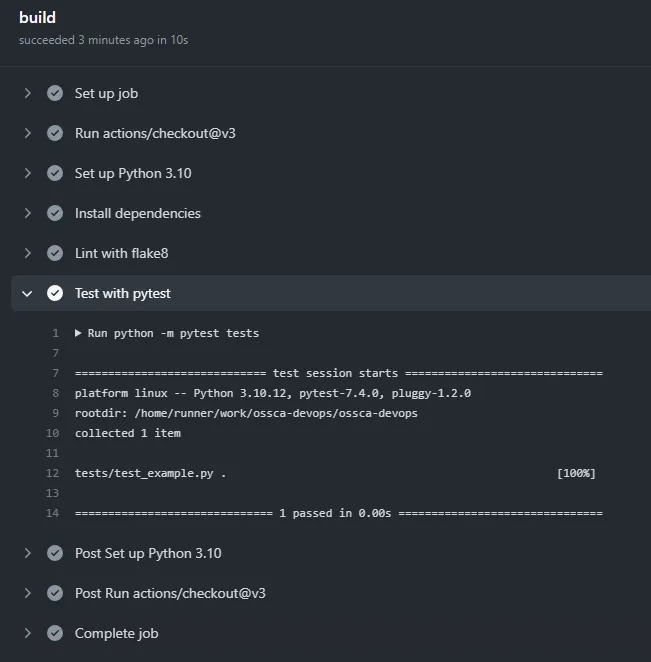Expand the Lint with flake8 chevron
Viewport: 651px width, 662px height.
click(27, 253)
